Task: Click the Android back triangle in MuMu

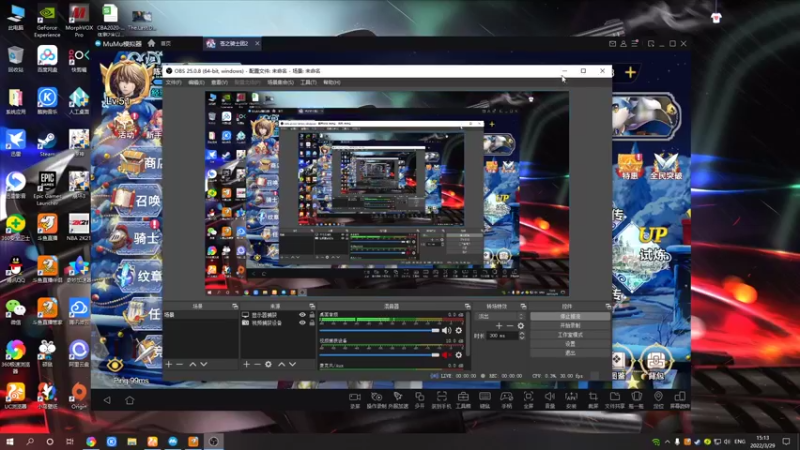Action: tap(107, 401)
